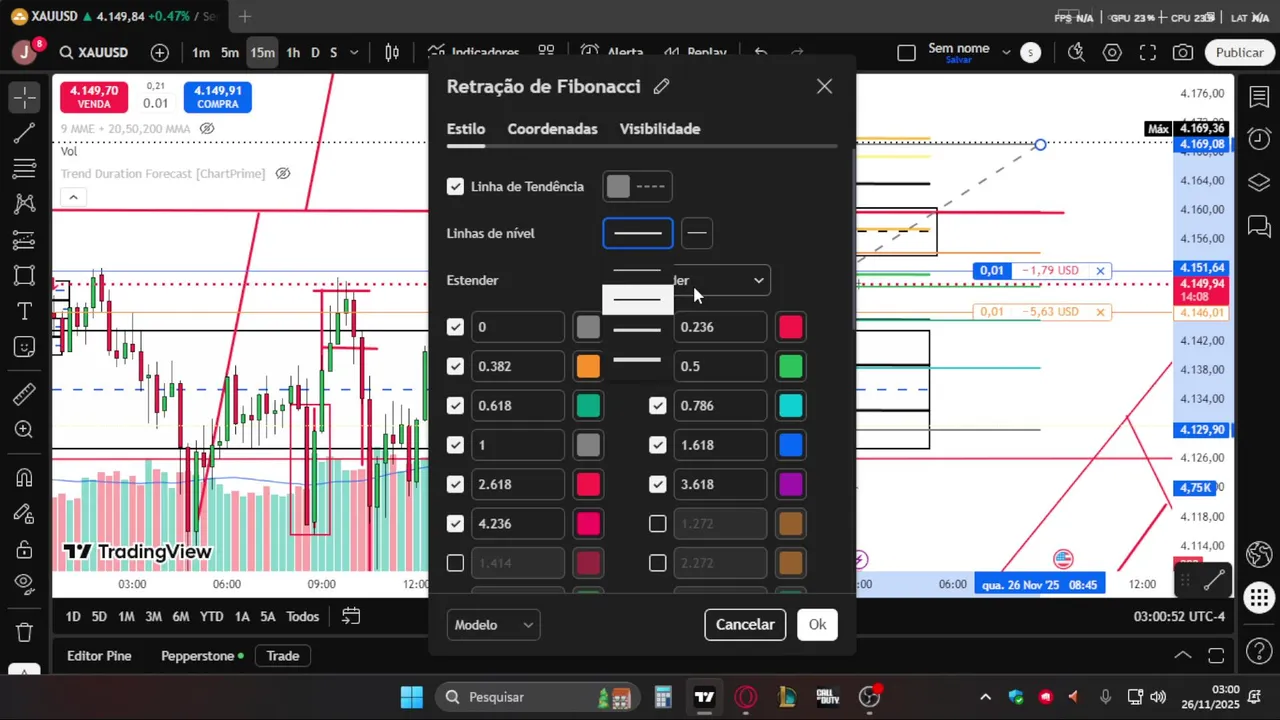The height and width of the screenshot is (720, 1280).
Task: Open the chats panel icon
Action: coord(1259,226)
